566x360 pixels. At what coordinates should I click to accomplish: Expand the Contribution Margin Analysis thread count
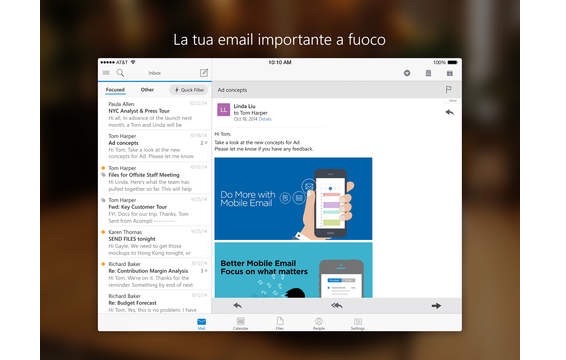pyautogui.click(x=204, y=271)
